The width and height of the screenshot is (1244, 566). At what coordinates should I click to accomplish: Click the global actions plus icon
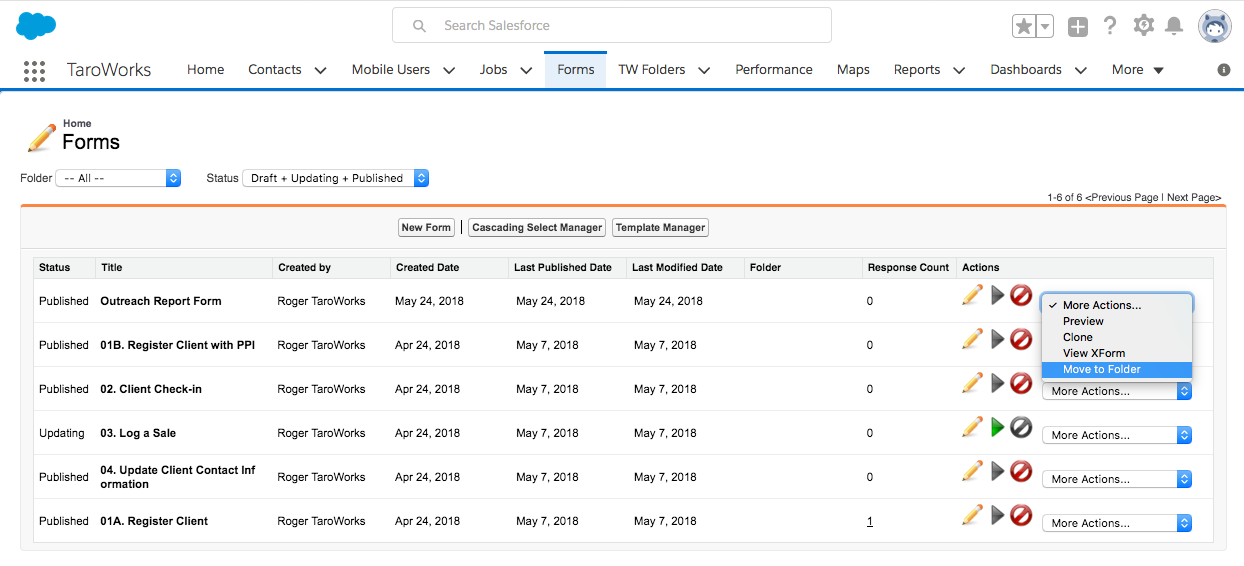(x=1077, y=27)
